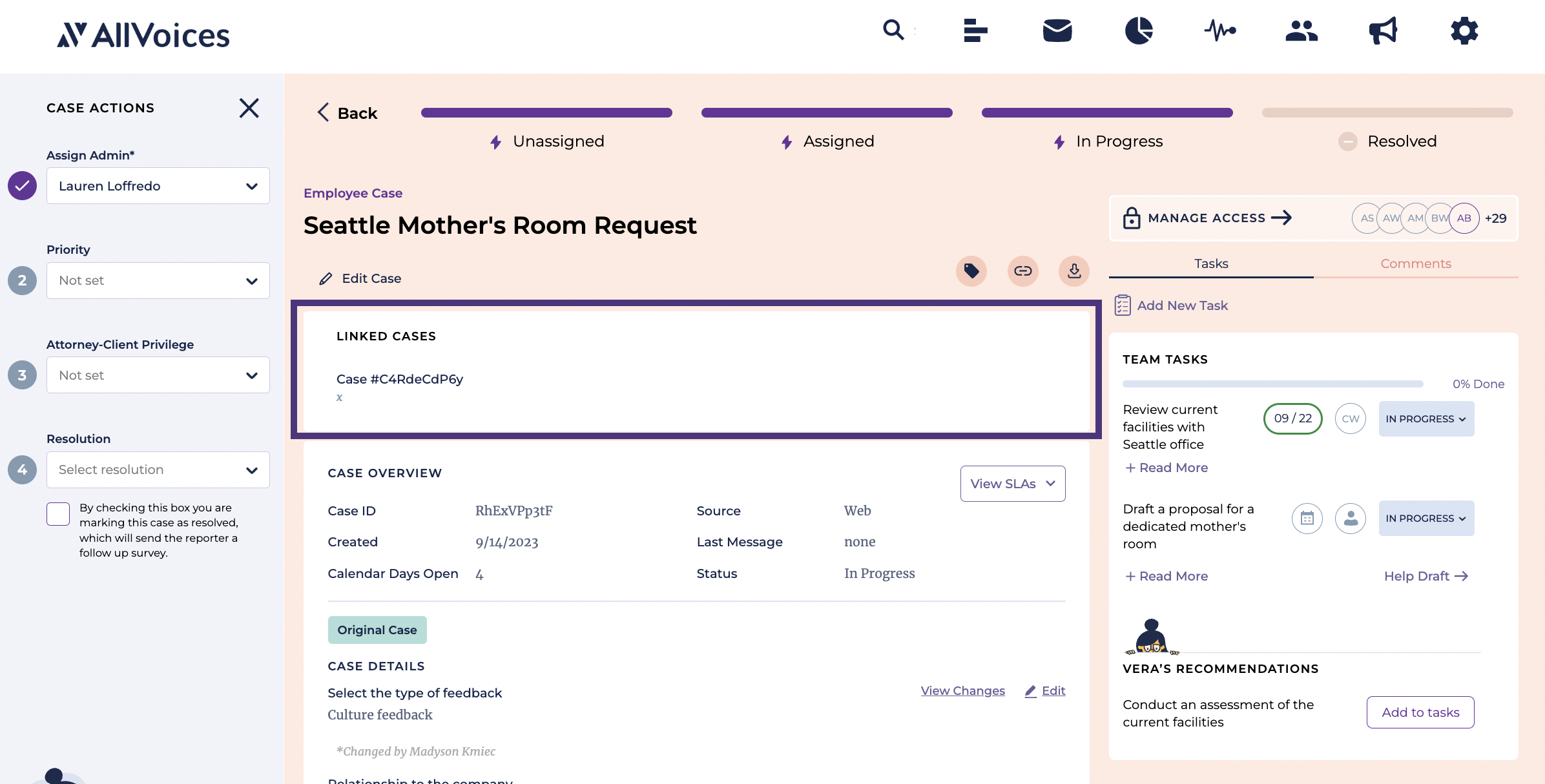The width and height of the screenshot is (1545, 784).
Task: Click the search magnifier icon
Action: pyautogui.click(x=893, y=30)
